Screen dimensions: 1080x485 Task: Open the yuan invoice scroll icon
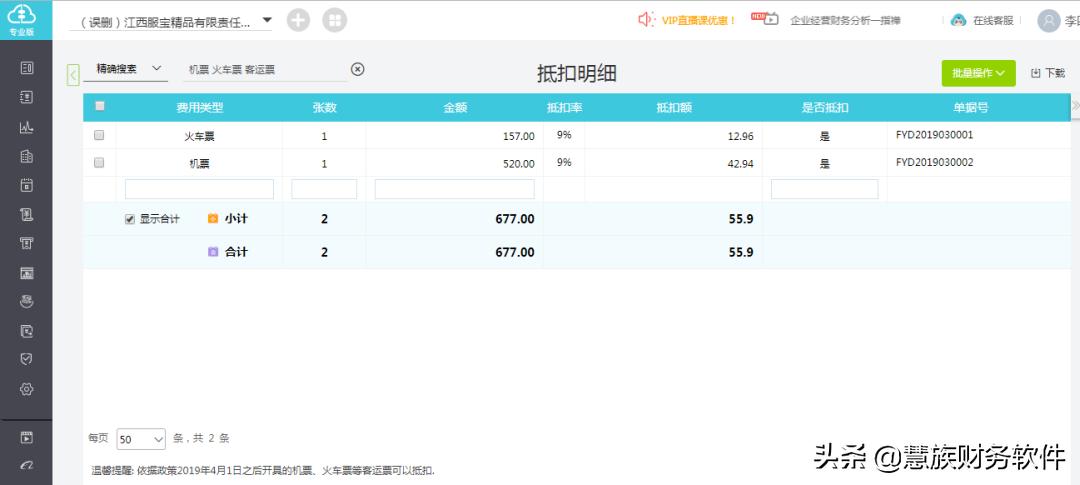coord(26,214)
